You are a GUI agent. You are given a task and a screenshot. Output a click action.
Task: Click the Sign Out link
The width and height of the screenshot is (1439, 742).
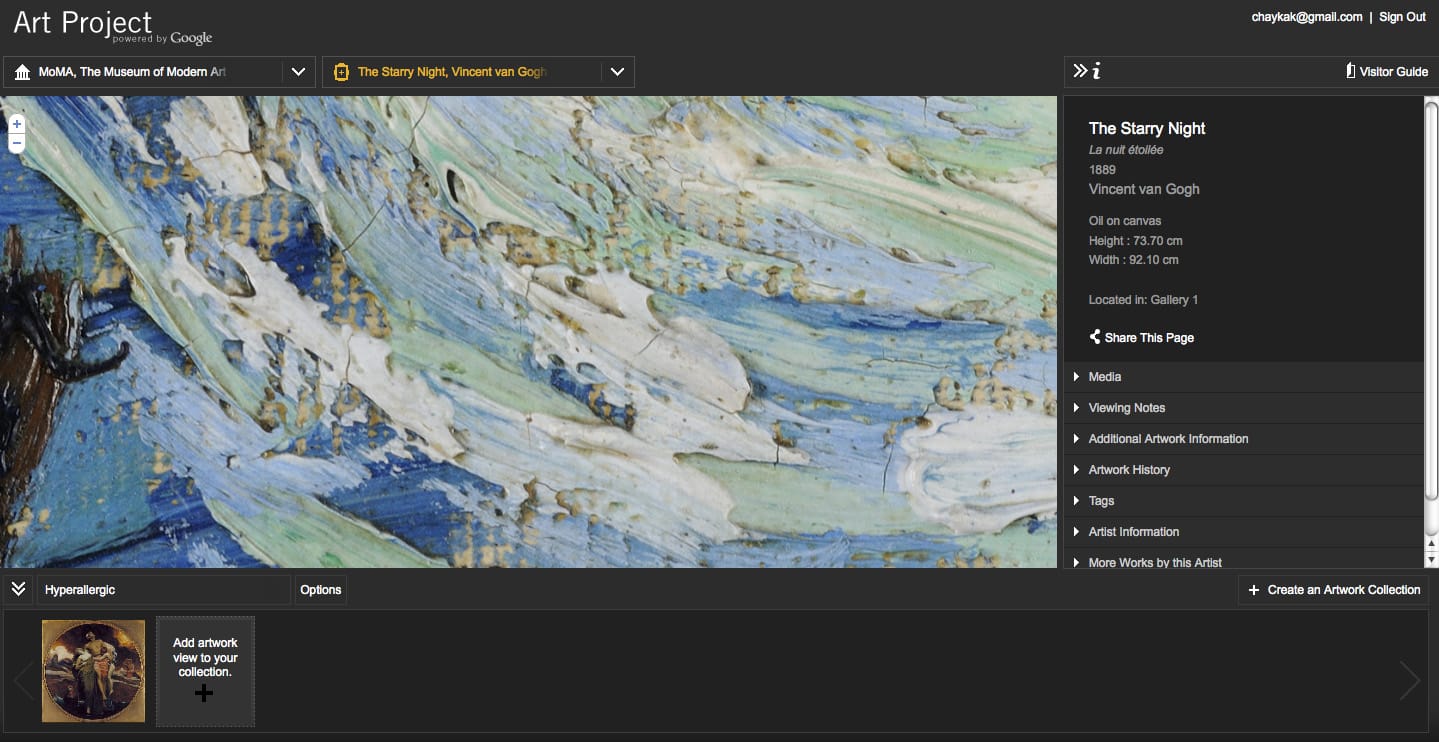tap(1402, 17)
